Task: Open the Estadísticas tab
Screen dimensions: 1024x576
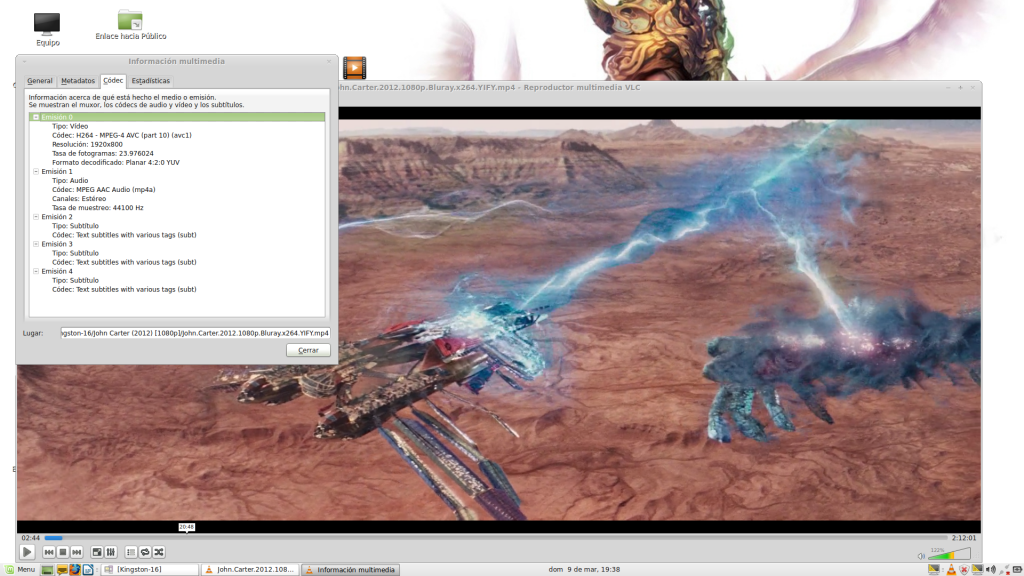Action: click(x=151, y=80)
